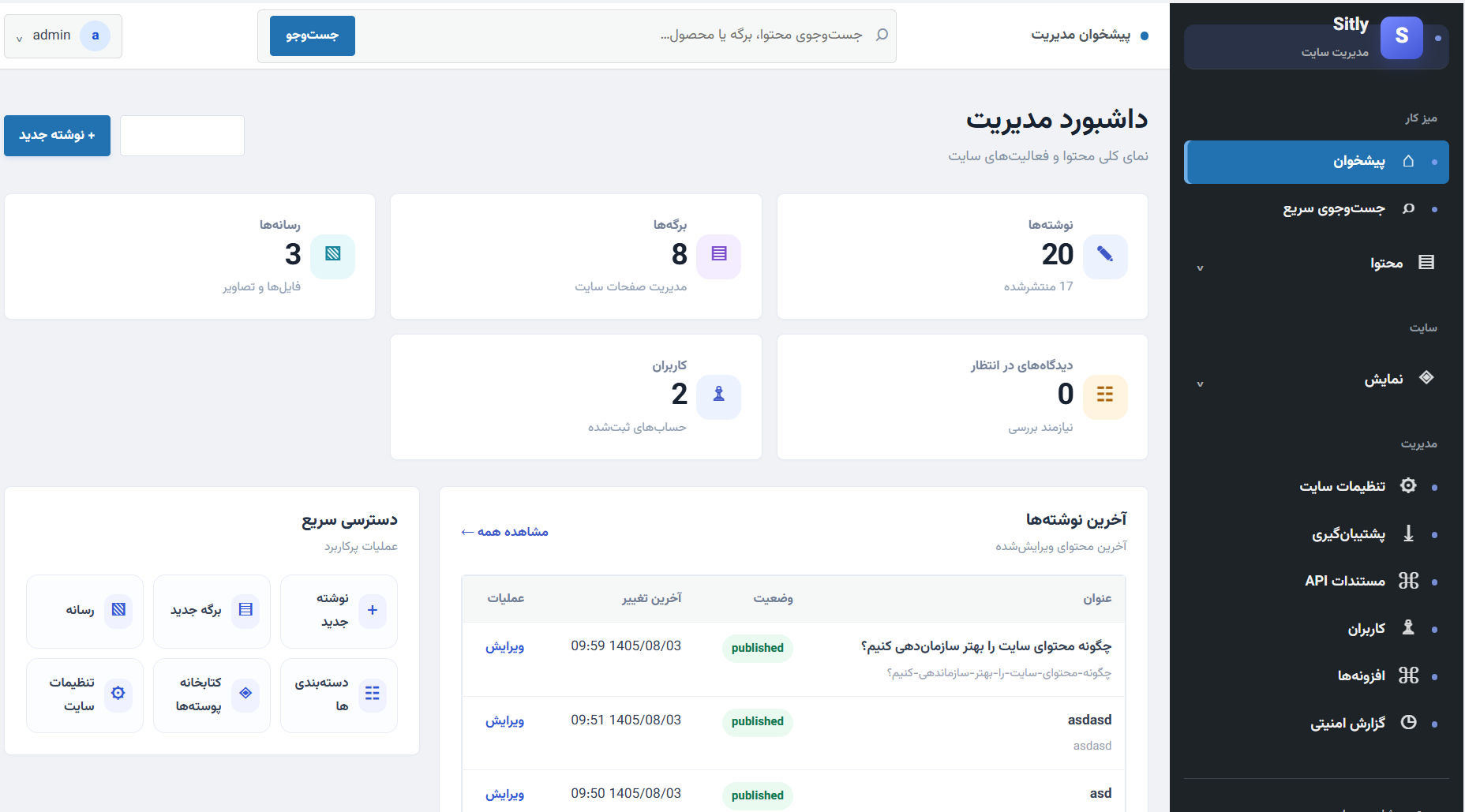Open جست‌وجوی سریع in the sidebar
The width and height of the screenshot is (1465, 812).
pos(1317,209)
